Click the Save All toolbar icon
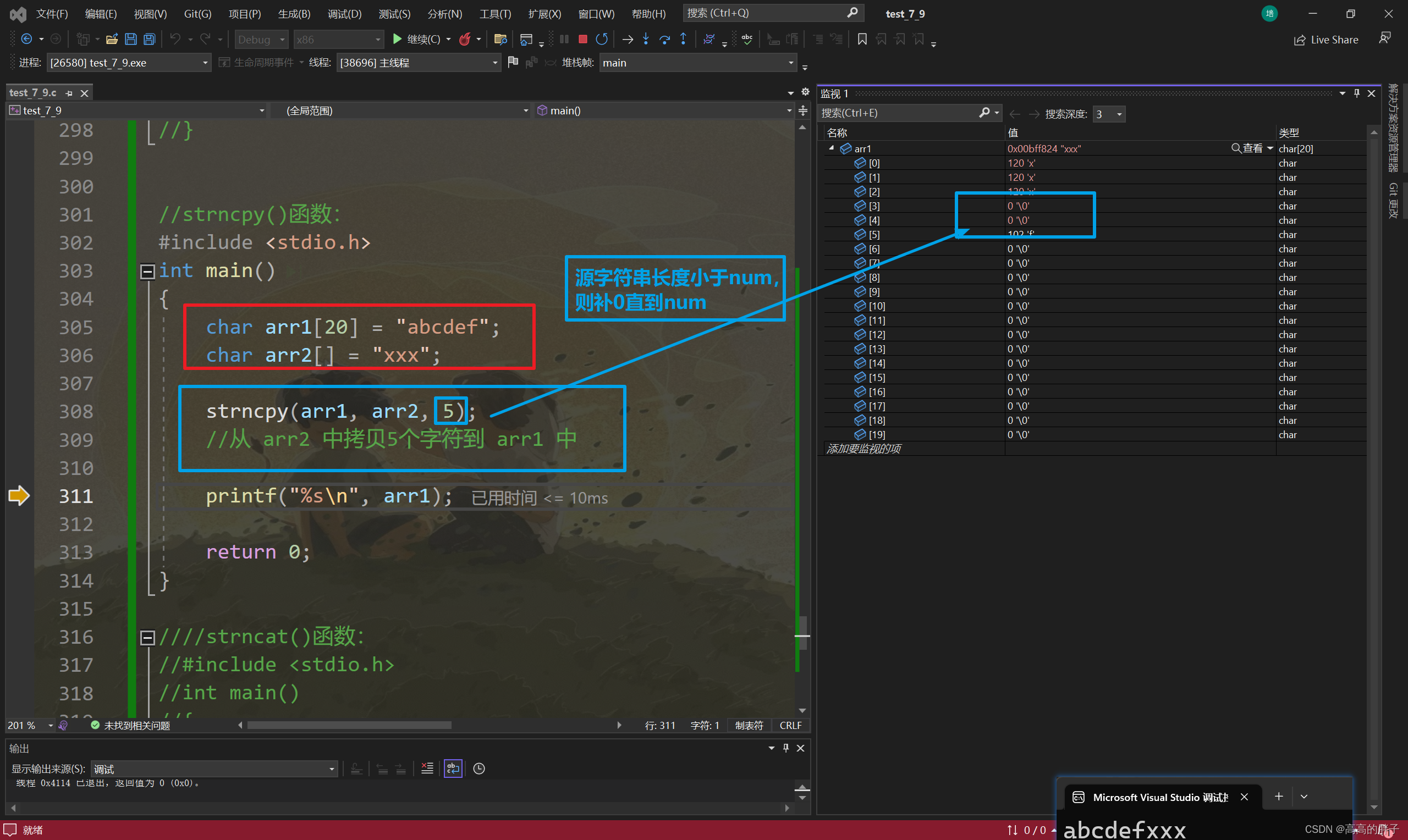This screenshot has height=840, width=1408. click(x=150, y=39)
